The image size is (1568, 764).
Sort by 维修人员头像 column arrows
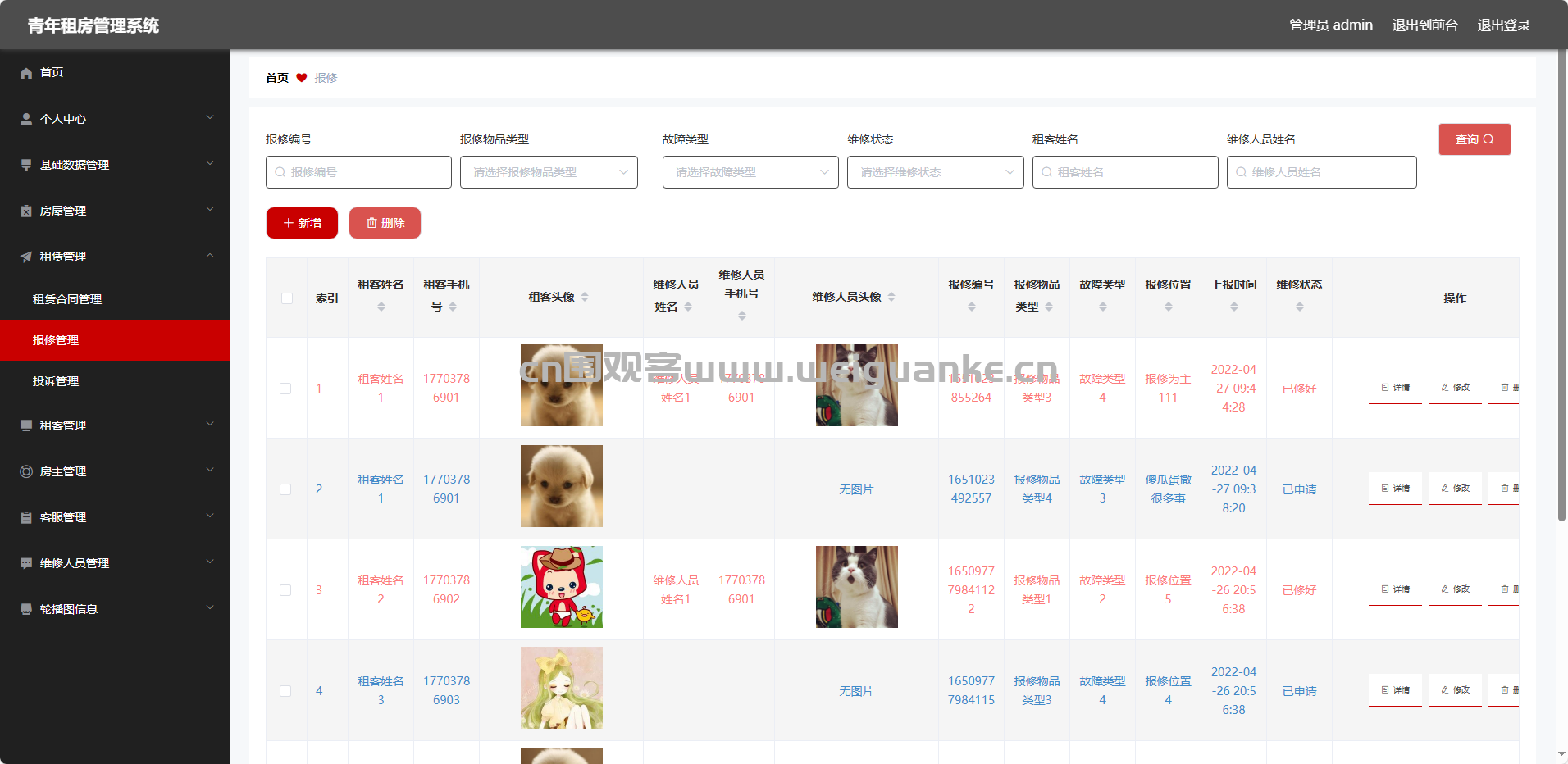point(891,297)
